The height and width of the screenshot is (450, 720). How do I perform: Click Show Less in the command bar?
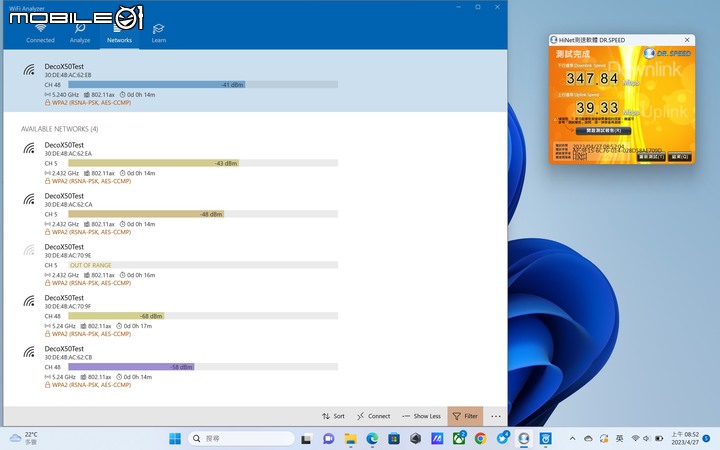421,416
